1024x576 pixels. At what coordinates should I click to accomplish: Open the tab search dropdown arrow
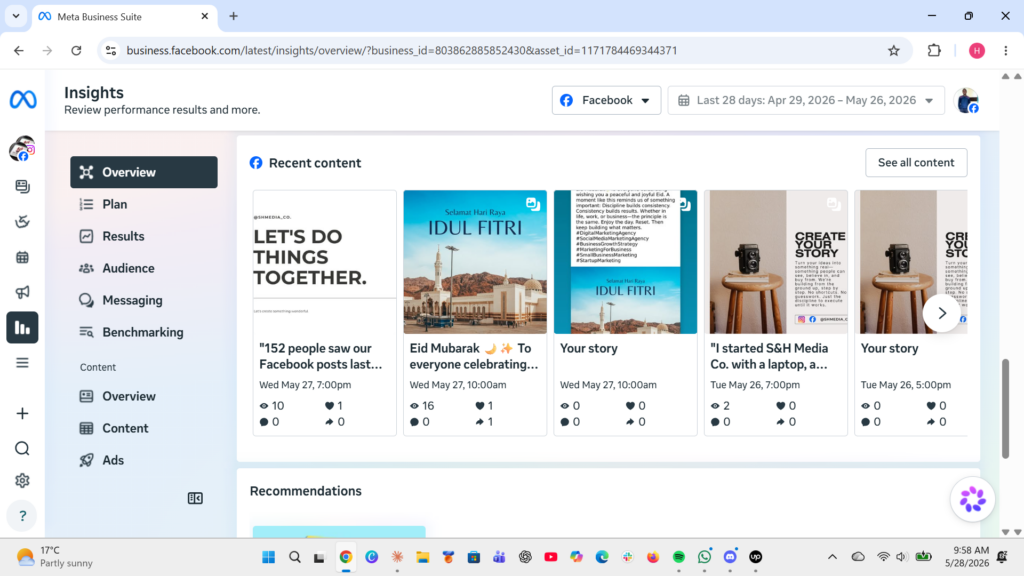tap(16, 16)
